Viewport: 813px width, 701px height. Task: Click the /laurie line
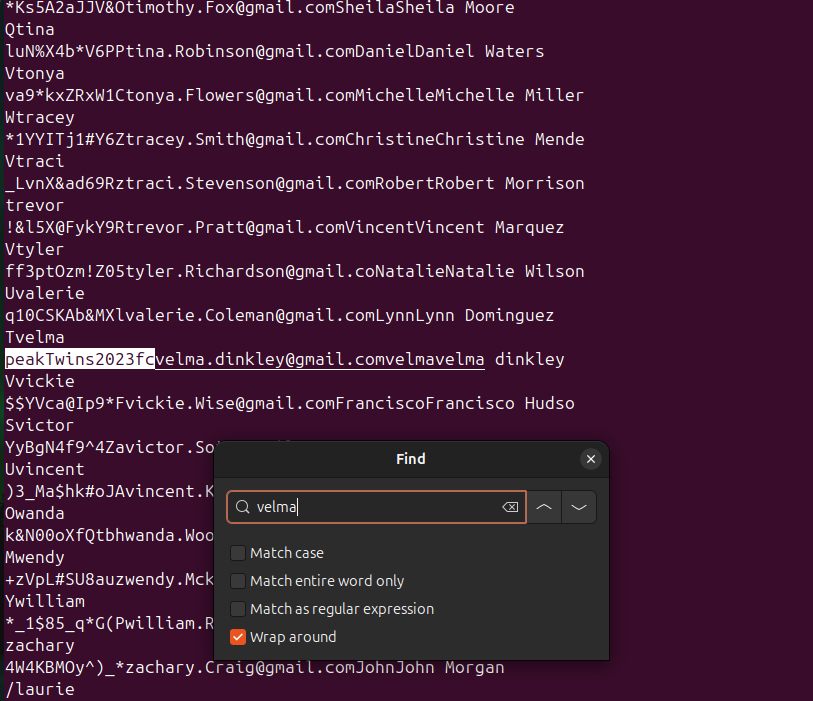pos(40,689)
